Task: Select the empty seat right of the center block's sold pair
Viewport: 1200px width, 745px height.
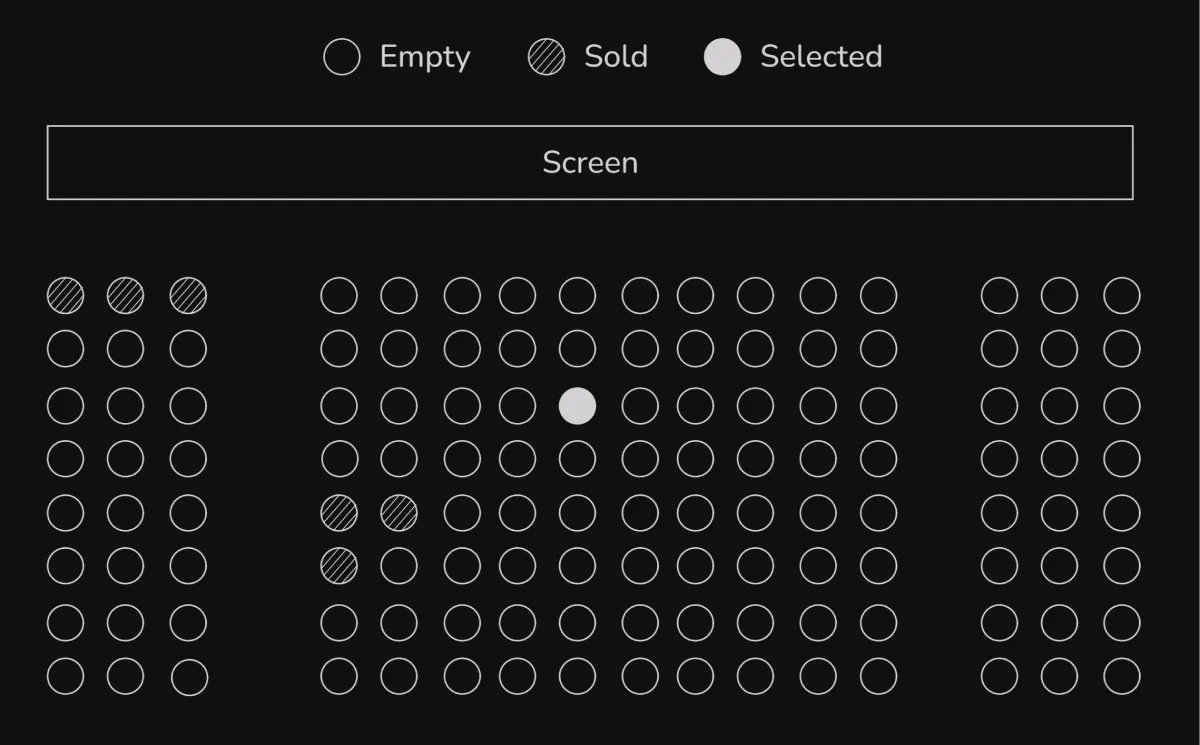Action: click(462, 513)
